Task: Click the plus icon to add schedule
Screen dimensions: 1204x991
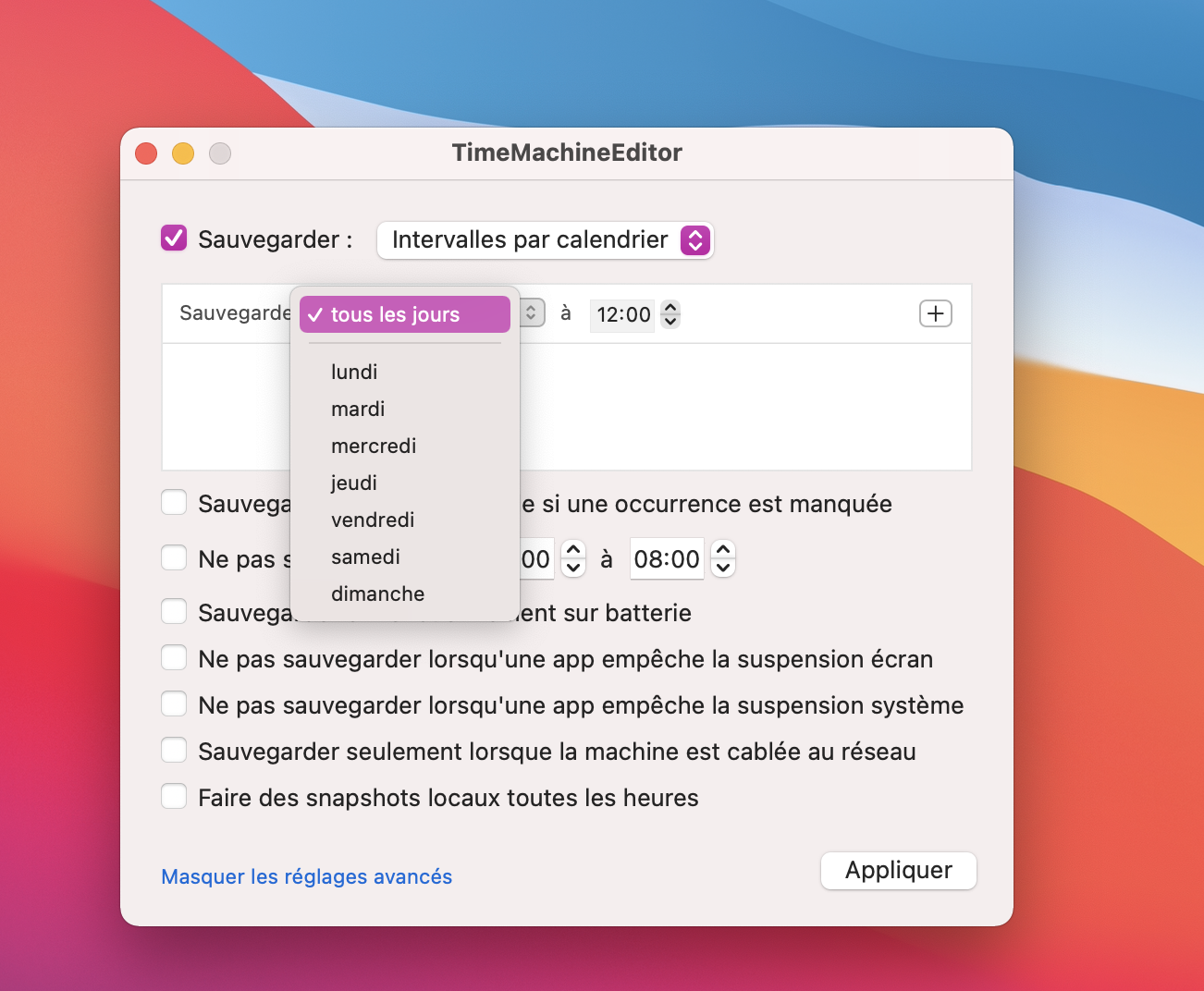Action: [936, 313]
